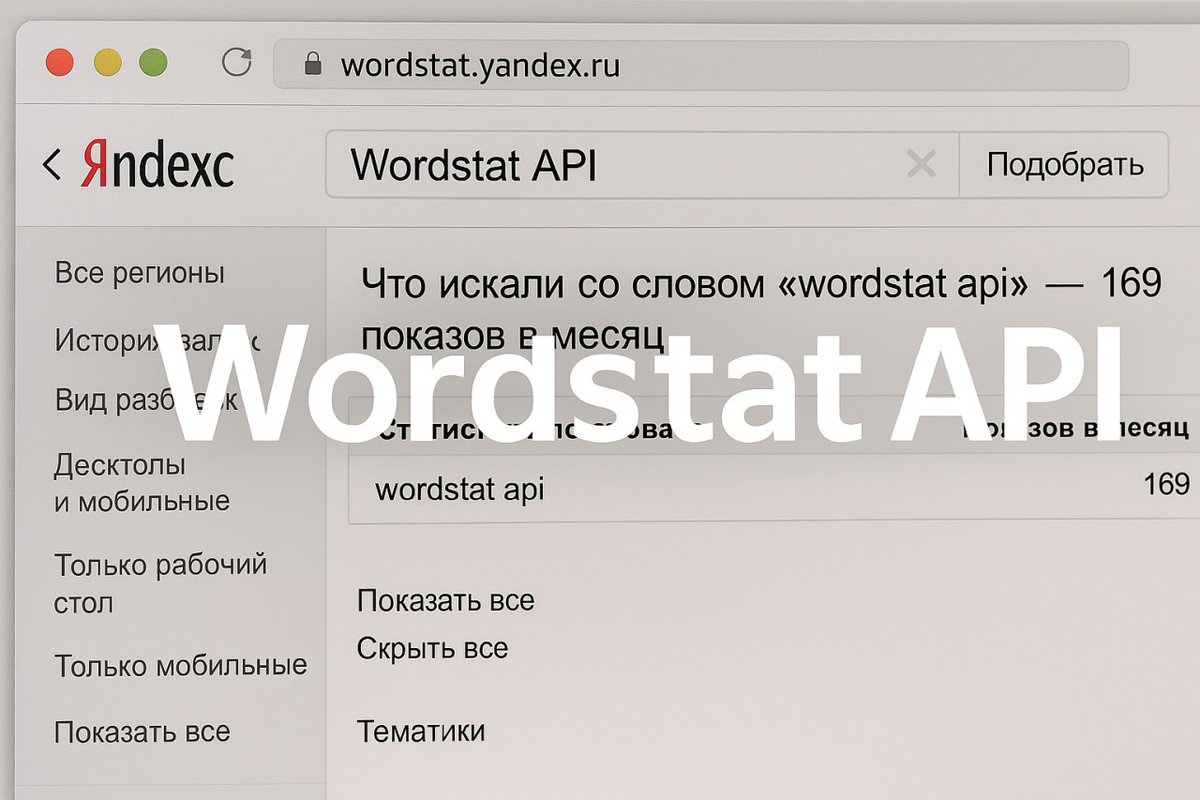Click the Подобрать button
This screenshot has width=1200, height=800.
point(1064,164)
